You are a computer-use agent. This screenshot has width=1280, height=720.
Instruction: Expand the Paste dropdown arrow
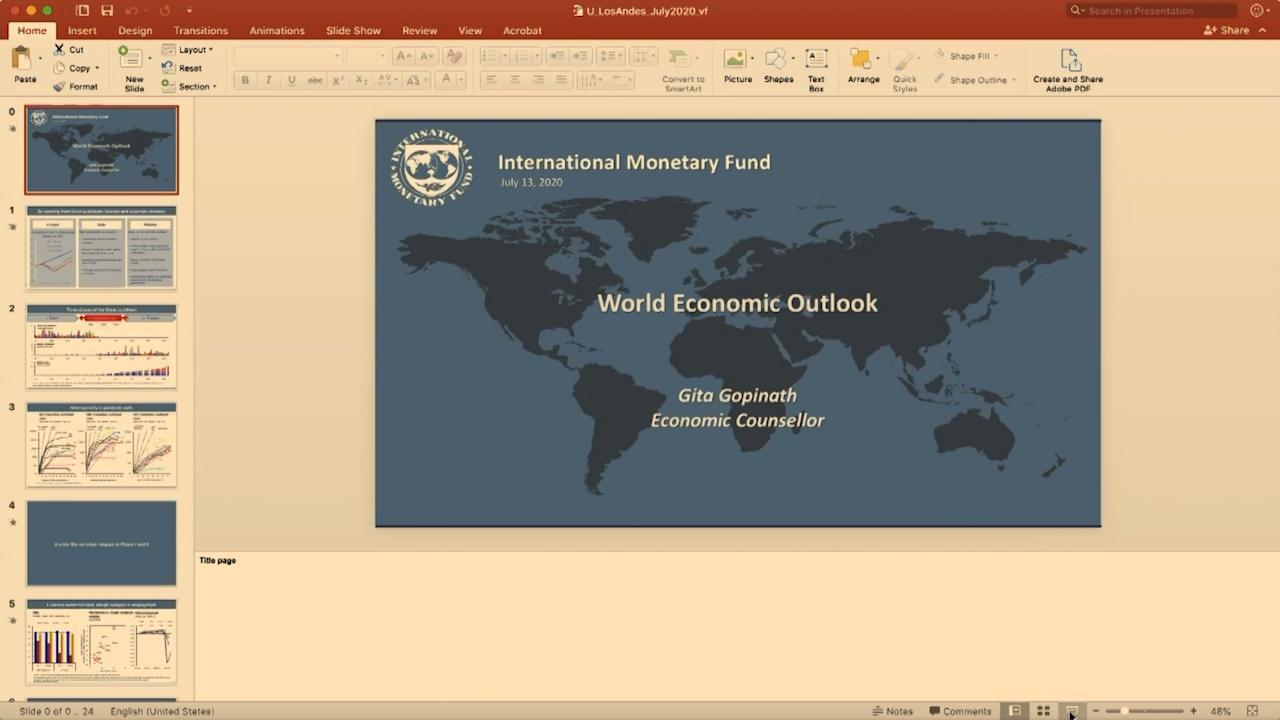click(40, 60)
